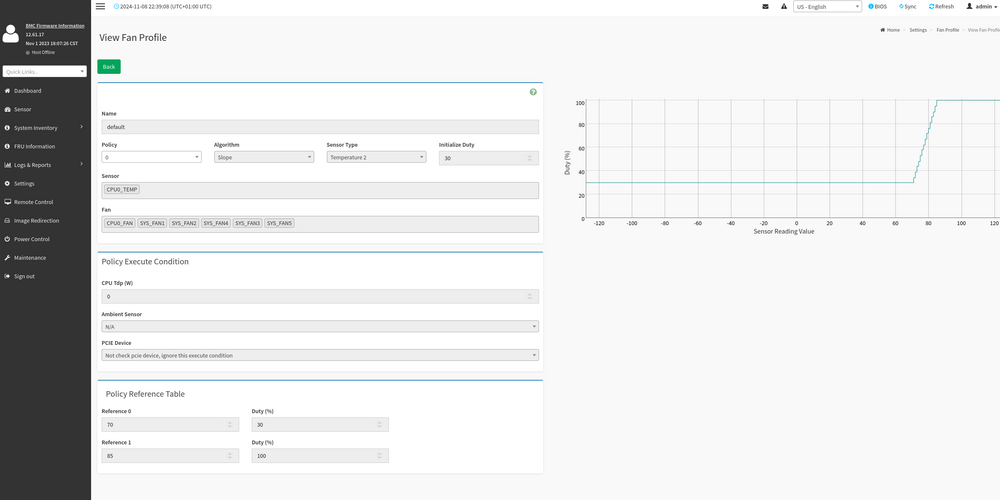Click the BIOS button in header
This screenshot has height=500, width=1000.
click(878, 6)
